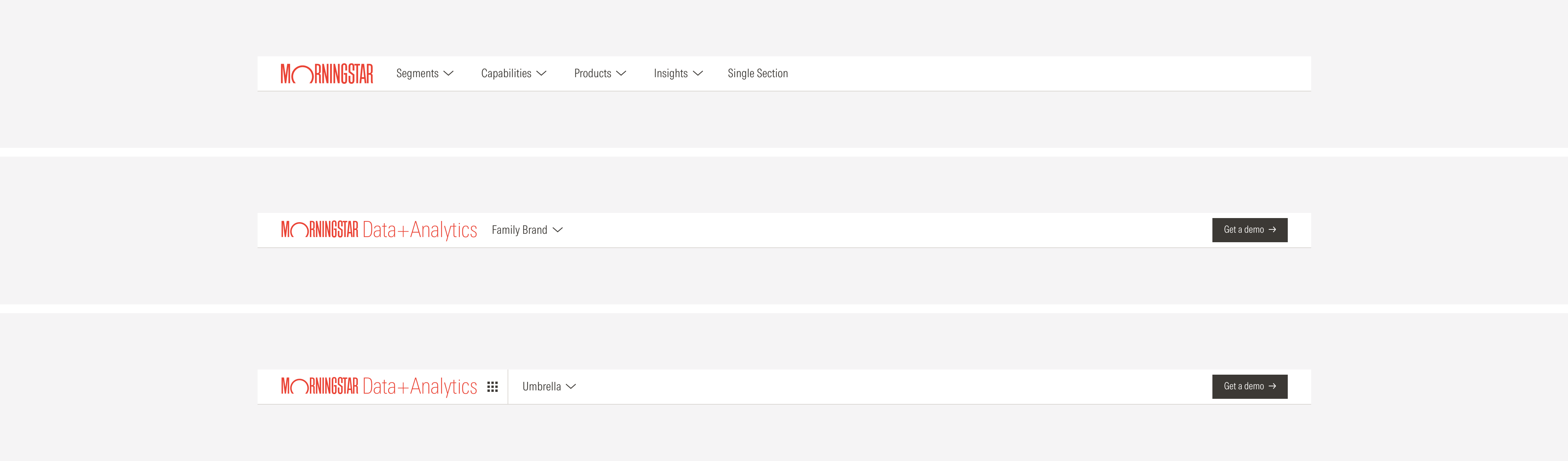
Task: Open the Capabilities dropdown menu
Action: coord(514,73)
